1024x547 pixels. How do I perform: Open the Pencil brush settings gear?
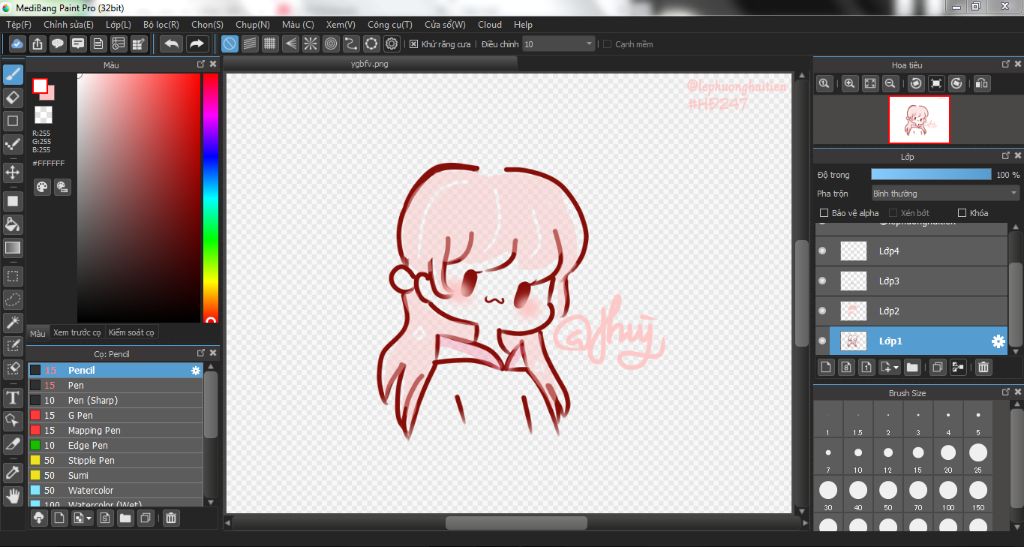[195, 370]
